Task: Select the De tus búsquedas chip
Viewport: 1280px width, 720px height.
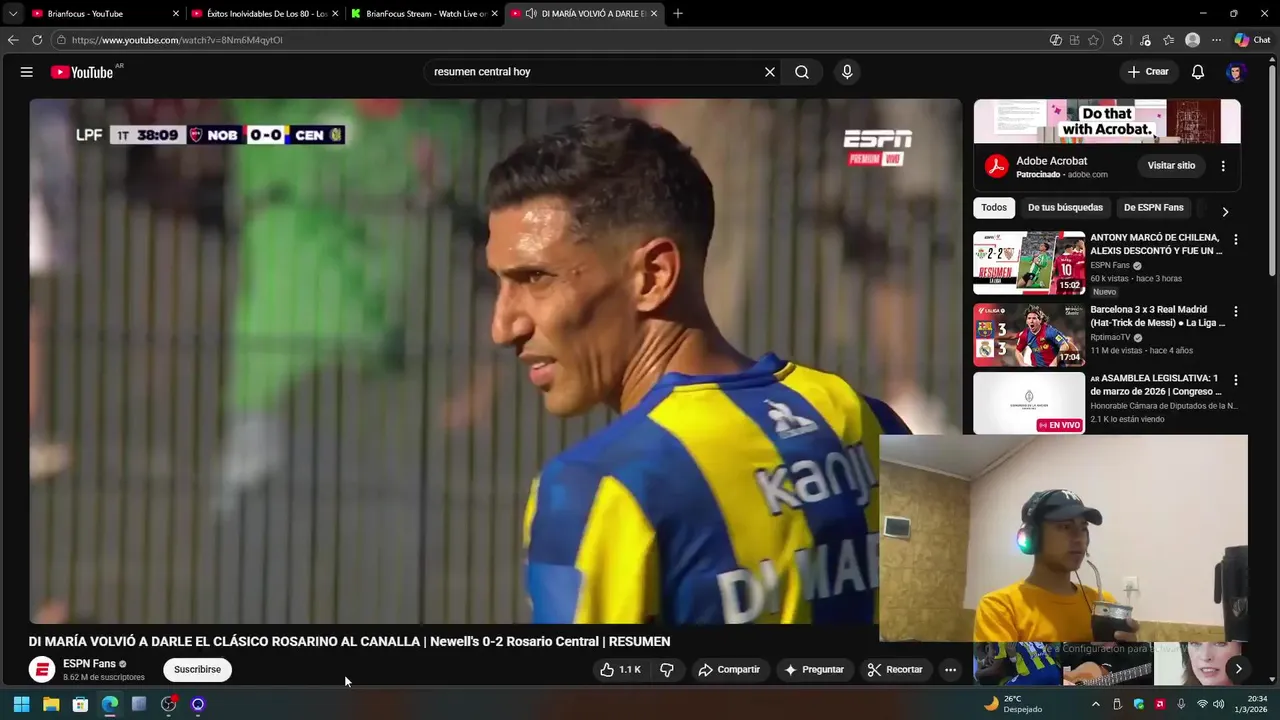Action: 1065,208
